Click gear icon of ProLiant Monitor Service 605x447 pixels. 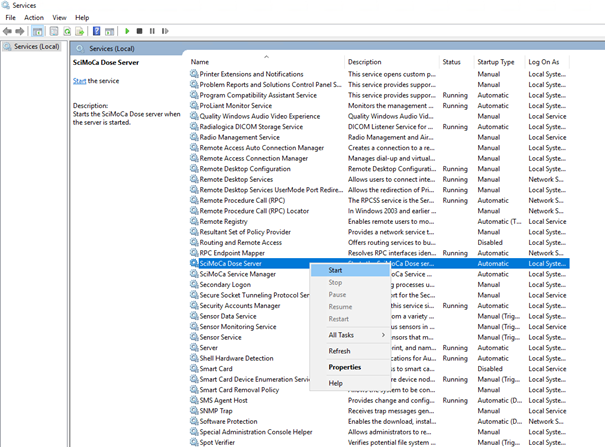194,105
